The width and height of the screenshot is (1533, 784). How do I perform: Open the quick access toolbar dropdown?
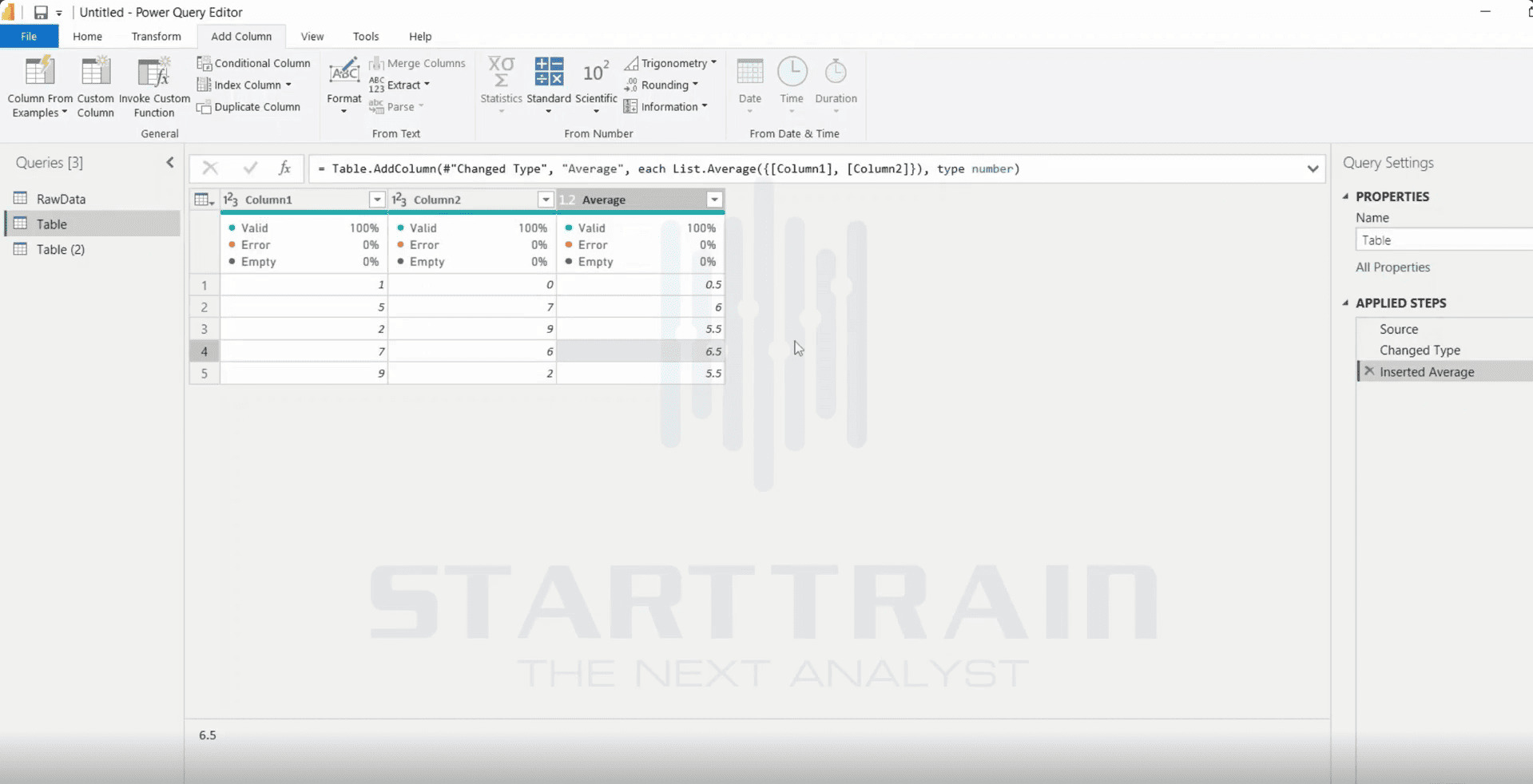point(59,13)
